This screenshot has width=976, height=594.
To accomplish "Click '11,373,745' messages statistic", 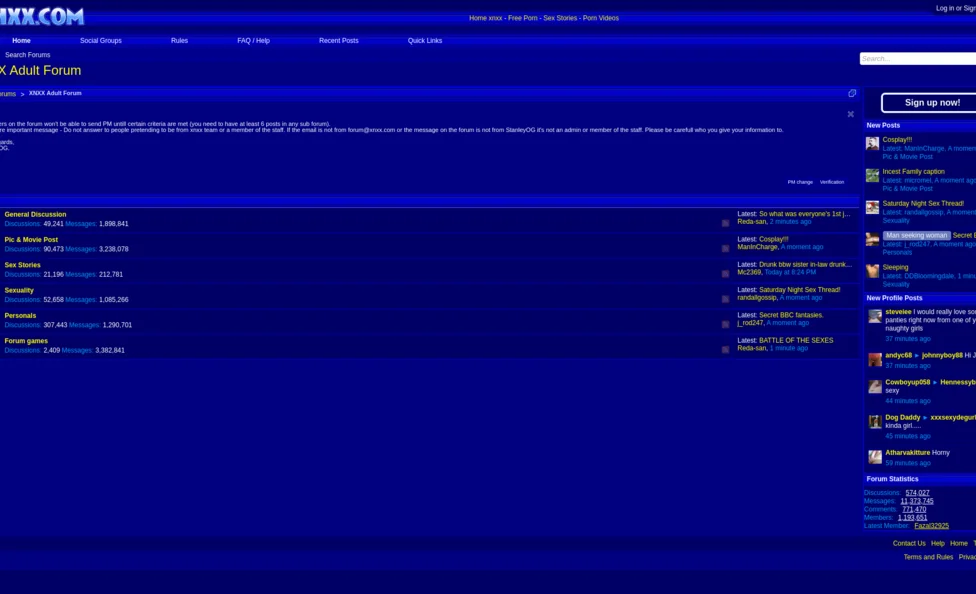I will 916,501.
